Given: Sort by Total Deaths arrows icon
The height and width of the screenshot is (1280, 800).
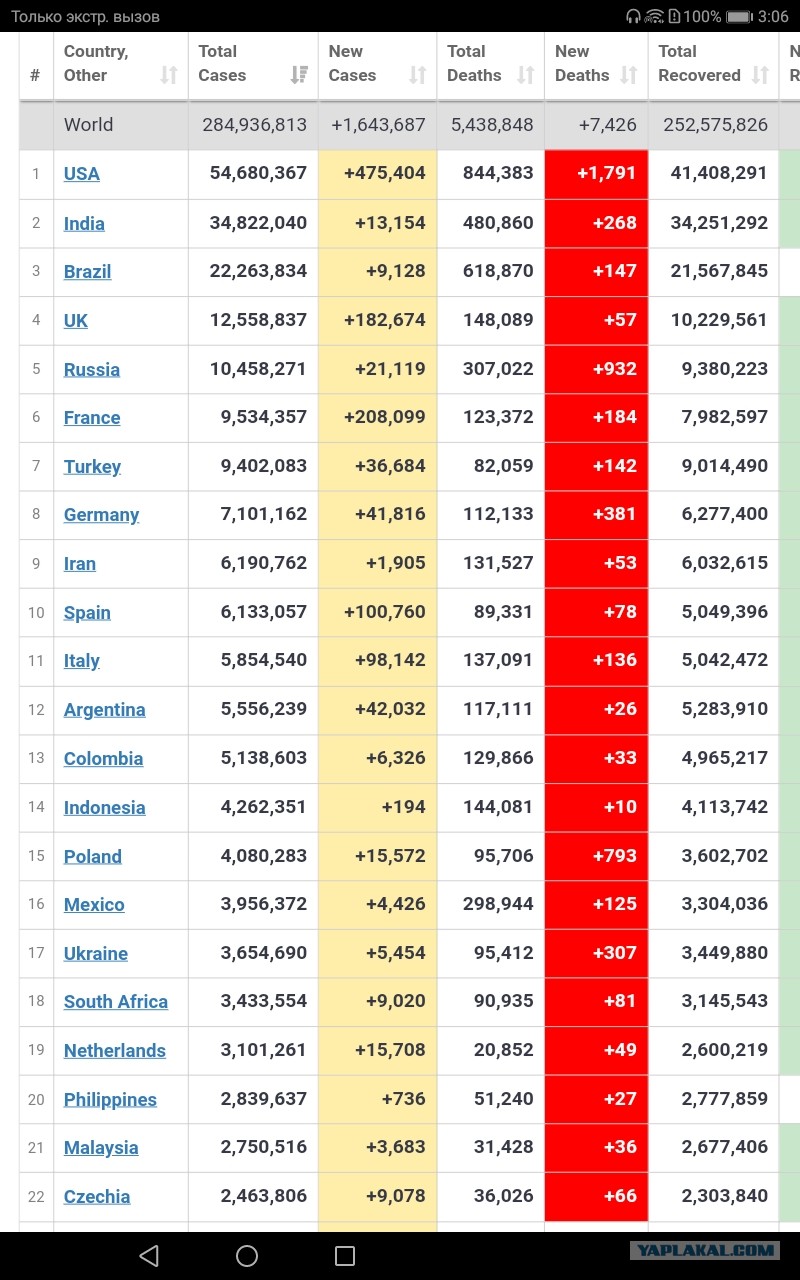Looking at the screenshot, I should 525,75.
